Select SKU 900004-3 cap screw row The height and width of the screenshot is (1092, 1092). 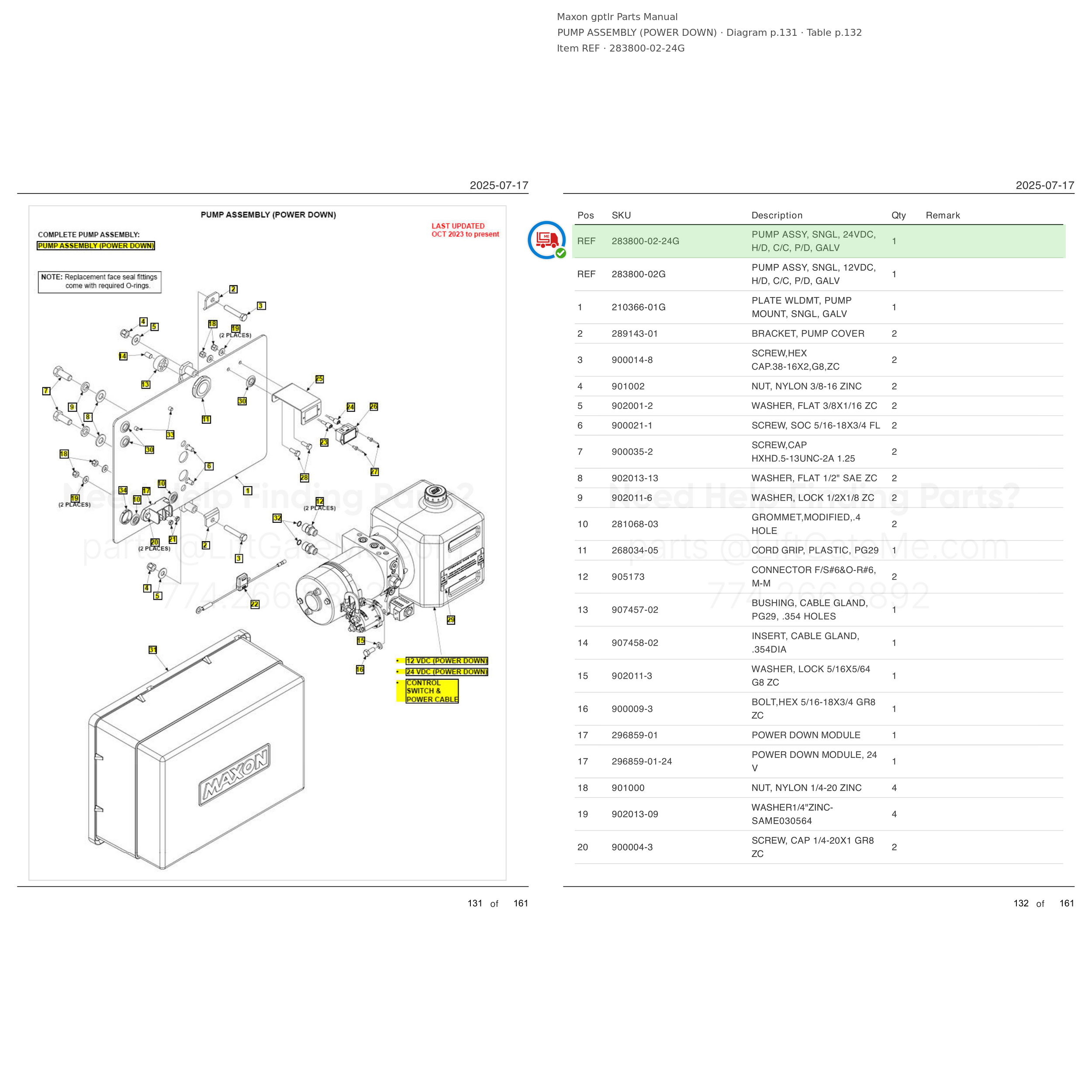pos(819,847)
